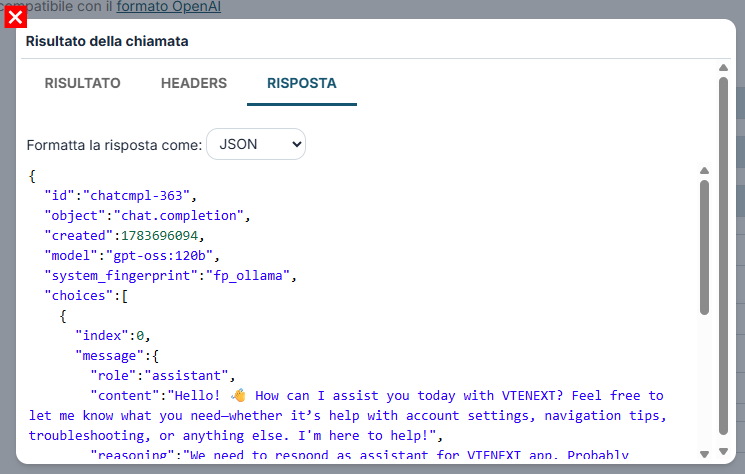Image resolution: width=745 pixels, height=474 pixels.
Task: Click the inner JSON scrollbar thumb
Action: (x=705, y=247)
